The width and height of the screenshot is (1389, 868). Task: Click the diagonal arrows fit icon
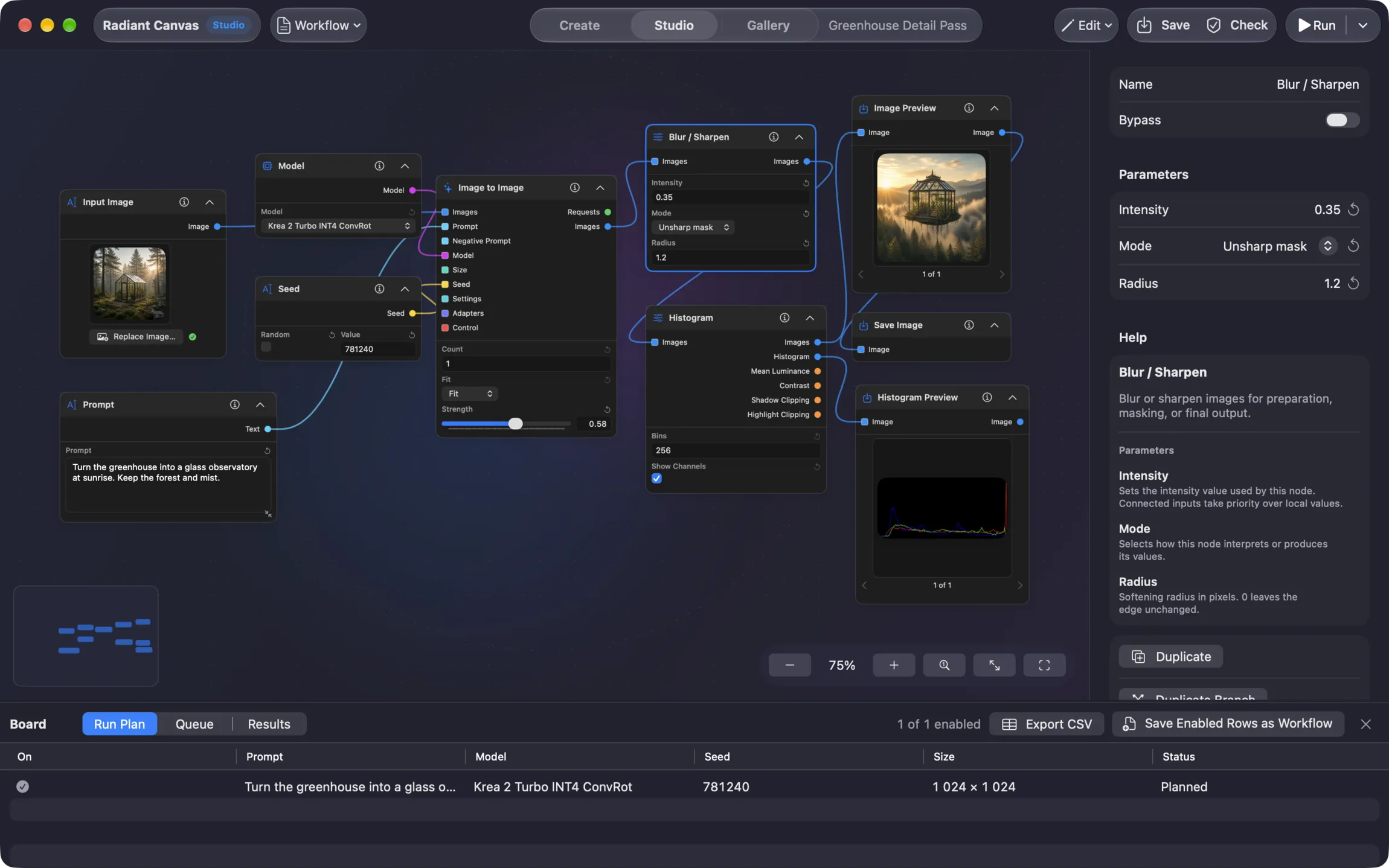tap(994, 665)
